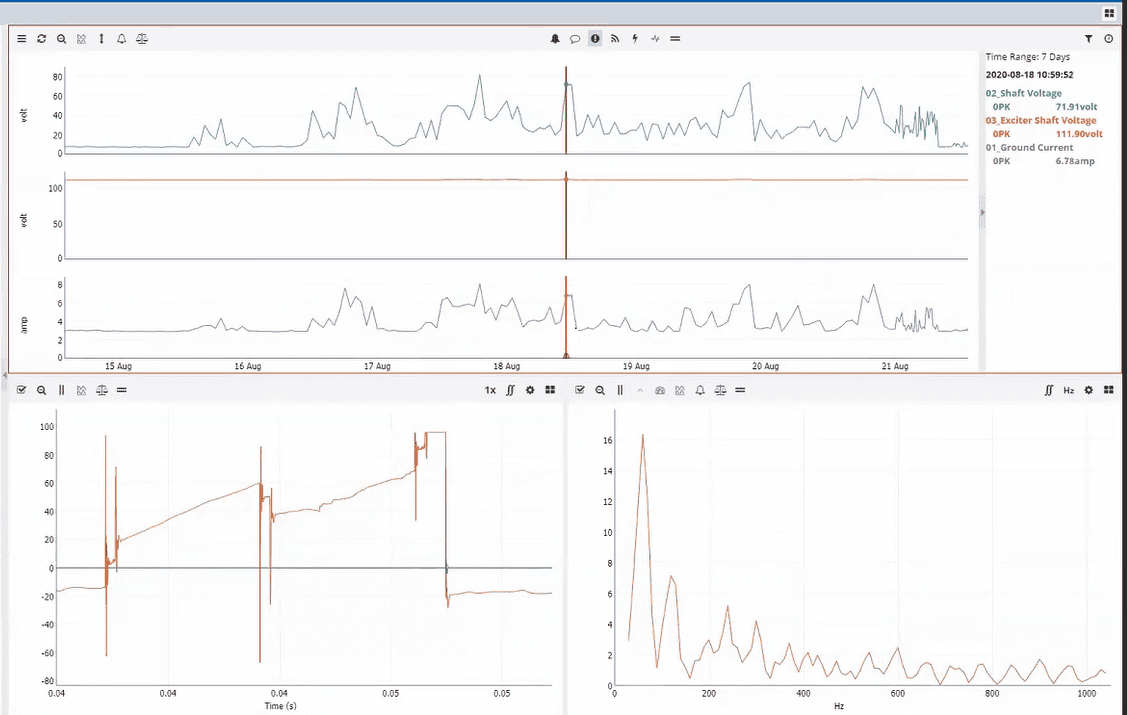This screenshot has width=1127, height=715.
Task: Toggle the waveform plot checkbox icon
Action: coord(22,390)
